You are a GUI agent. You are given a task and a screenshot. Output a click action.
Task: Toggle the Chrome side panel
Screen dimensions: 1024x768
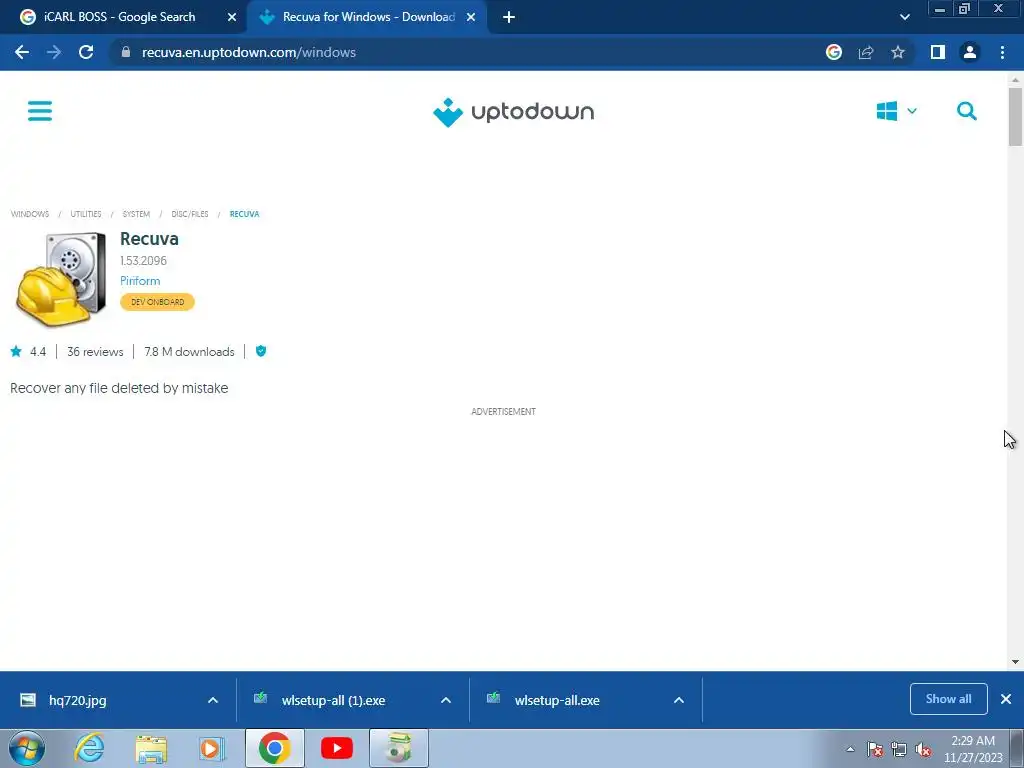pyautogui.click(x=938, y=52)
